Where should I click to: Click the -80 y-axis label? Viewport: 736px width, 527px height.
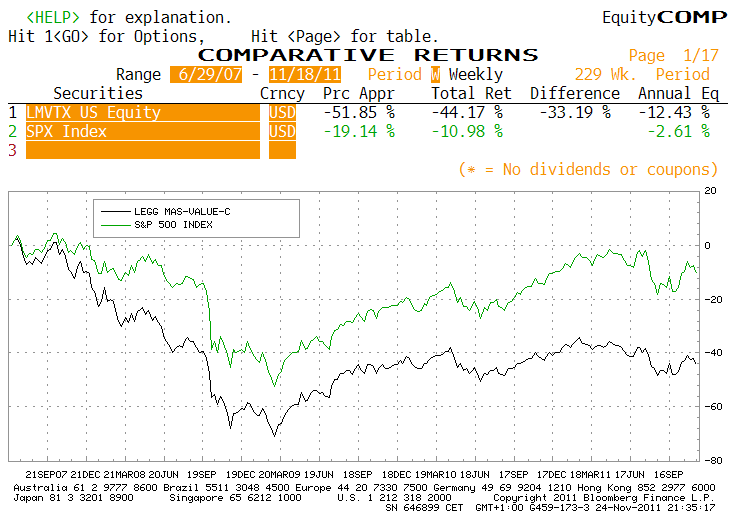pos(713,460)
